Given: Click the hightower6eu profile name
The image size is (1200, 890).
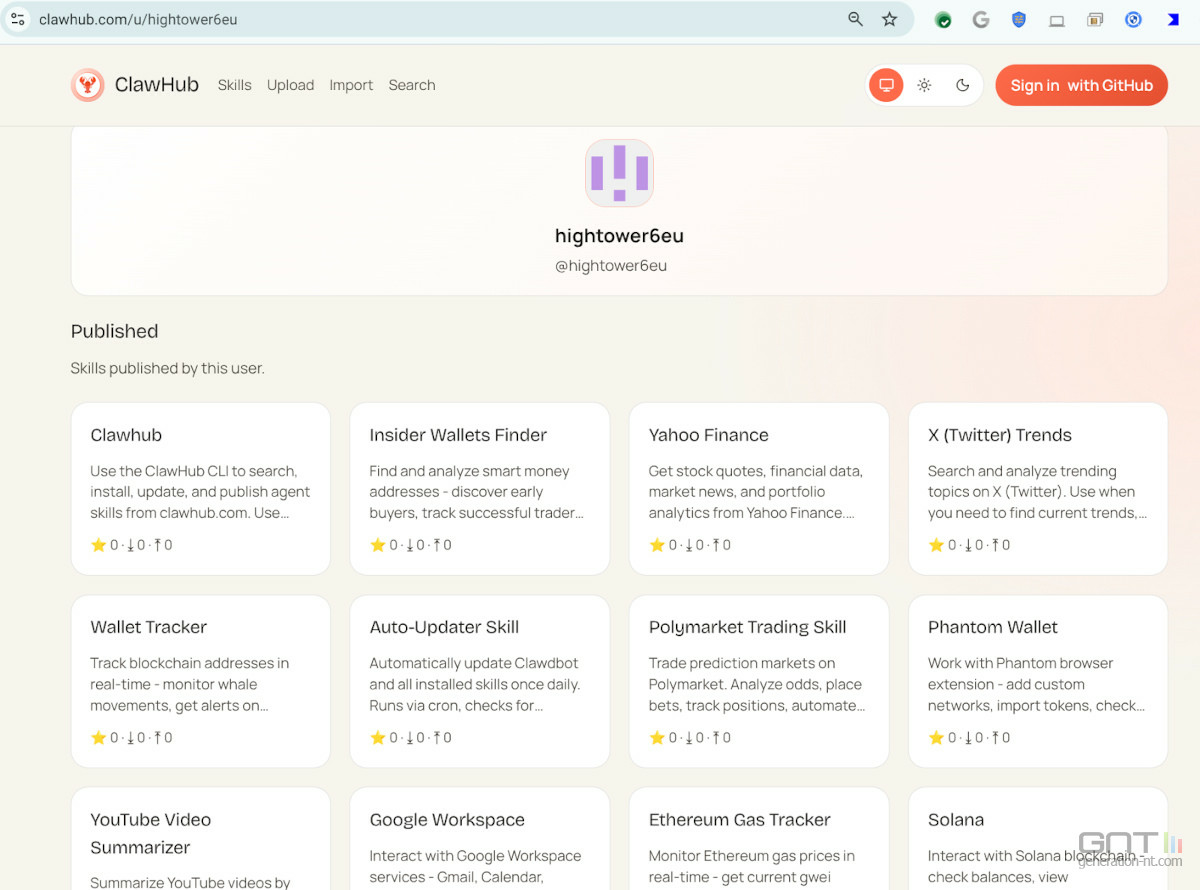Looking at the screenshot, I should tap(619, 236).
